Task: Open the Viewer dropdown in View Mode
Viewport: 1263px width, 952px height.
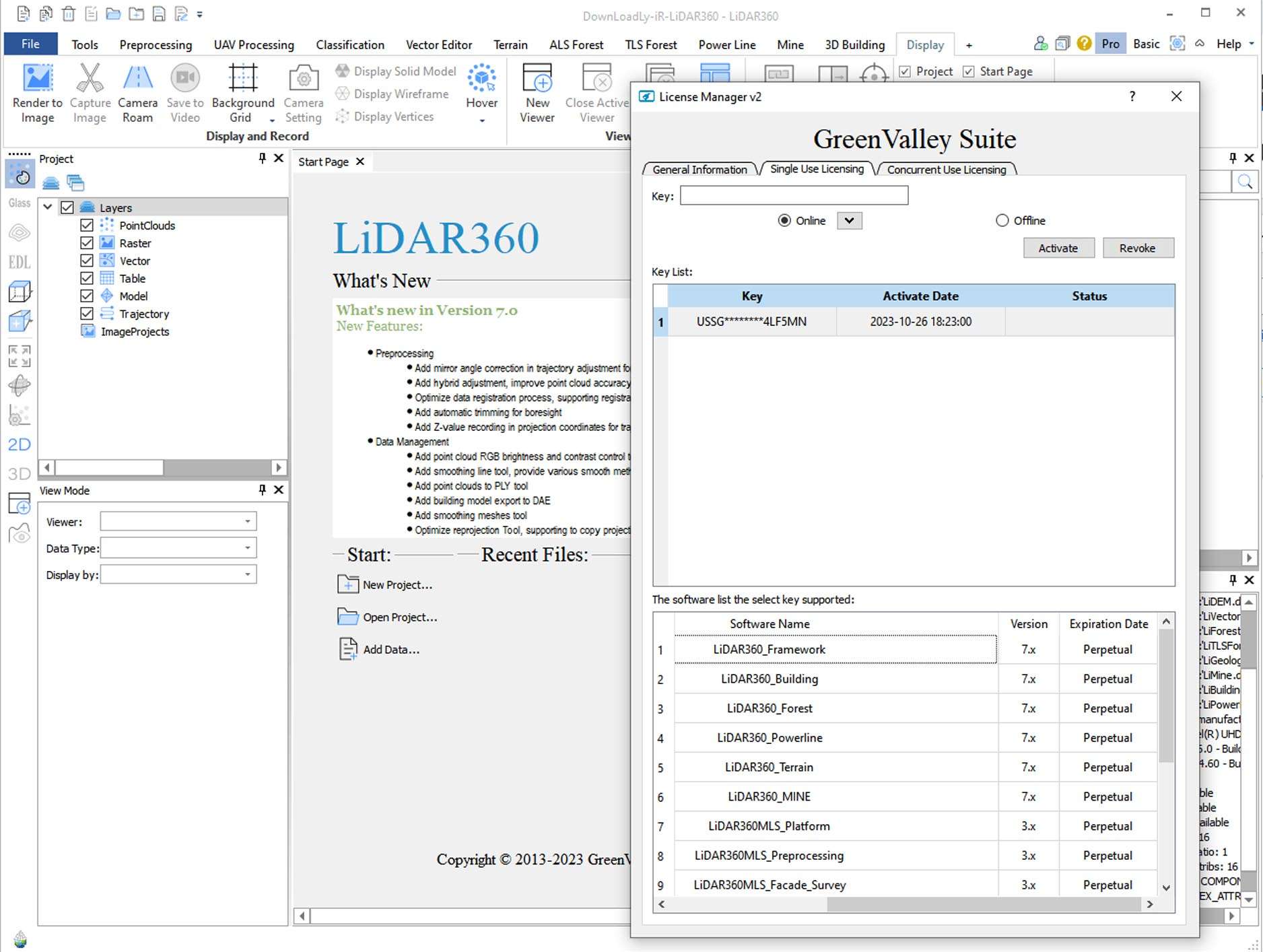Action: [178, 521]
